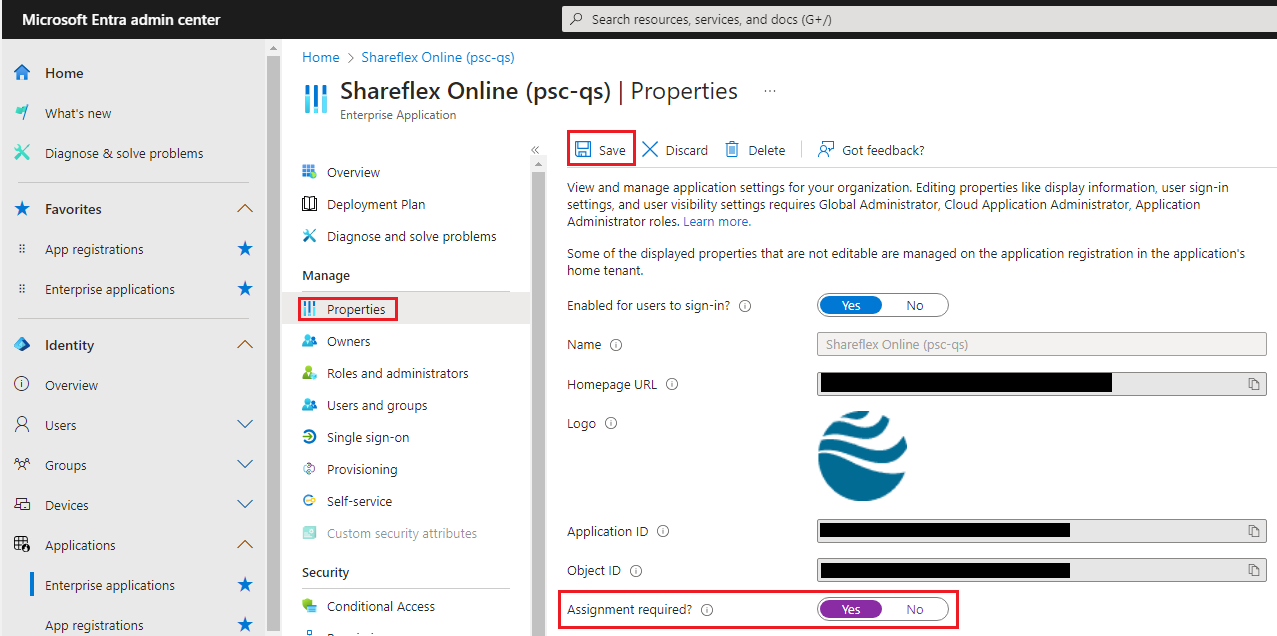
Task: Set Assignment required to No
Action: [x=915, y=609]
